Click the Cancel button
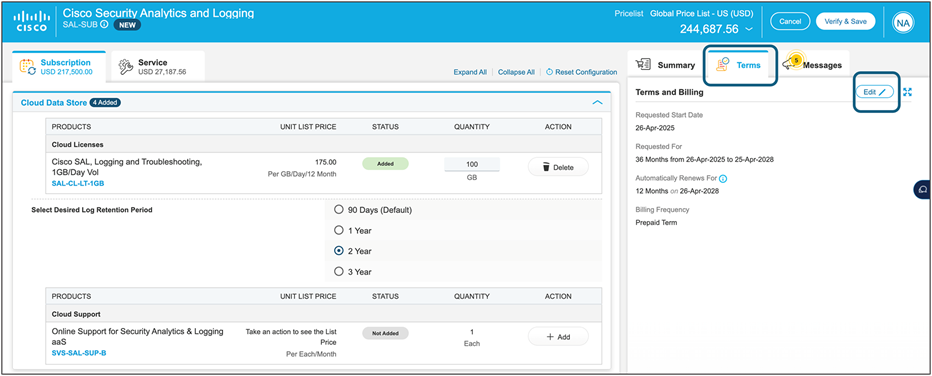Image resolution: width=932 pixels, height=376 pixels. click(x=790, y=21)
